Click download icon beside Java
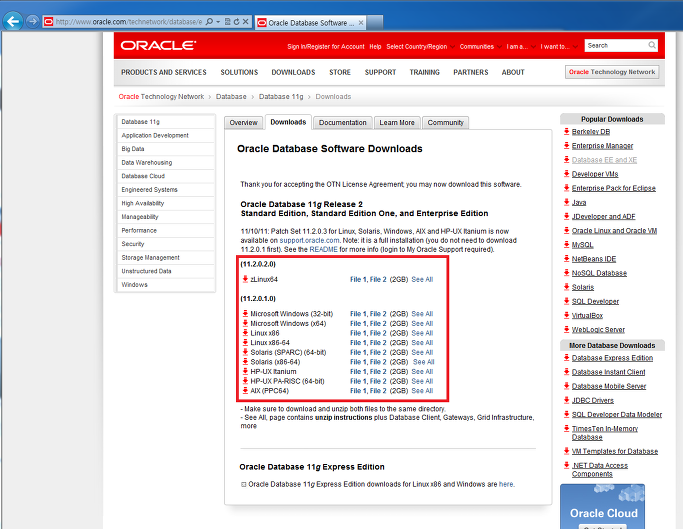The width and height of the screenshot is (683, 529). [566, 202]
